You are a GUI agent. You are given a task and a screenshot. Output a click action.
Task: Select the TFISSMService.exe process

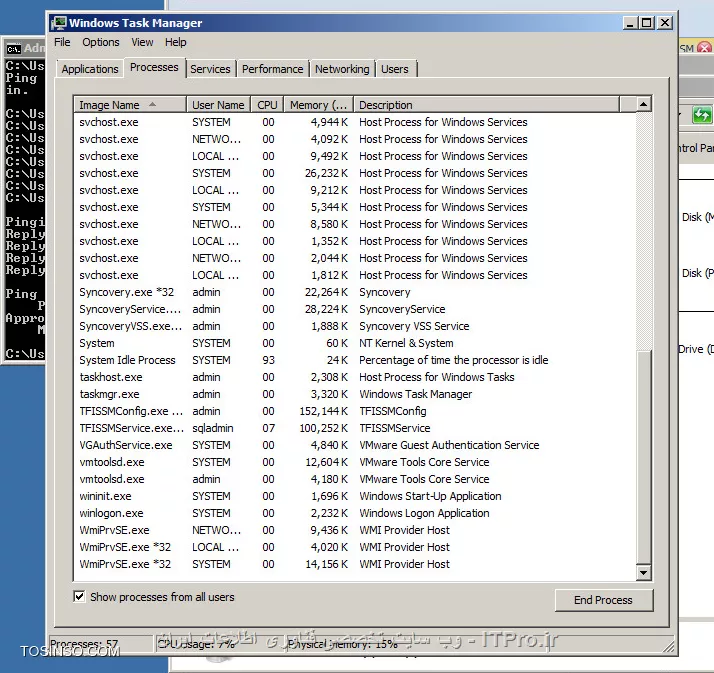pyautogui.click(x=354, y=428)
